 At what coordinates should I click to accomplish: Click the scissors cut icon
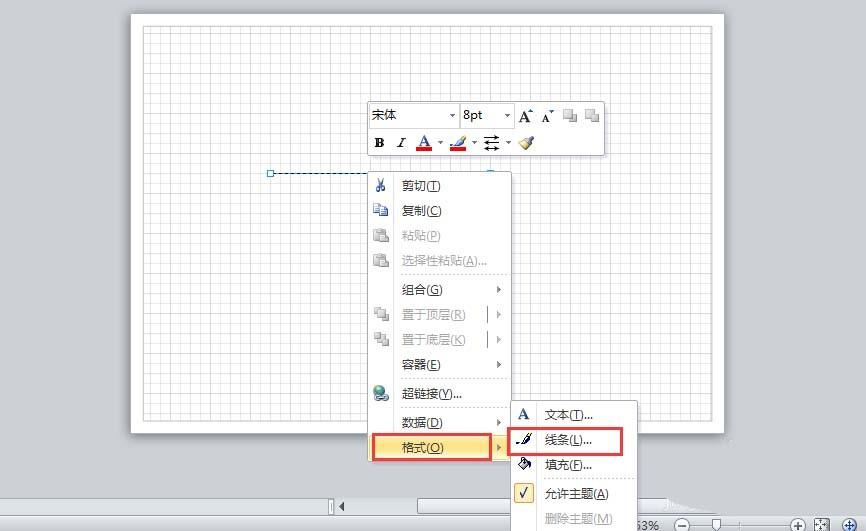pyautogui.click(x=380, y=185)
